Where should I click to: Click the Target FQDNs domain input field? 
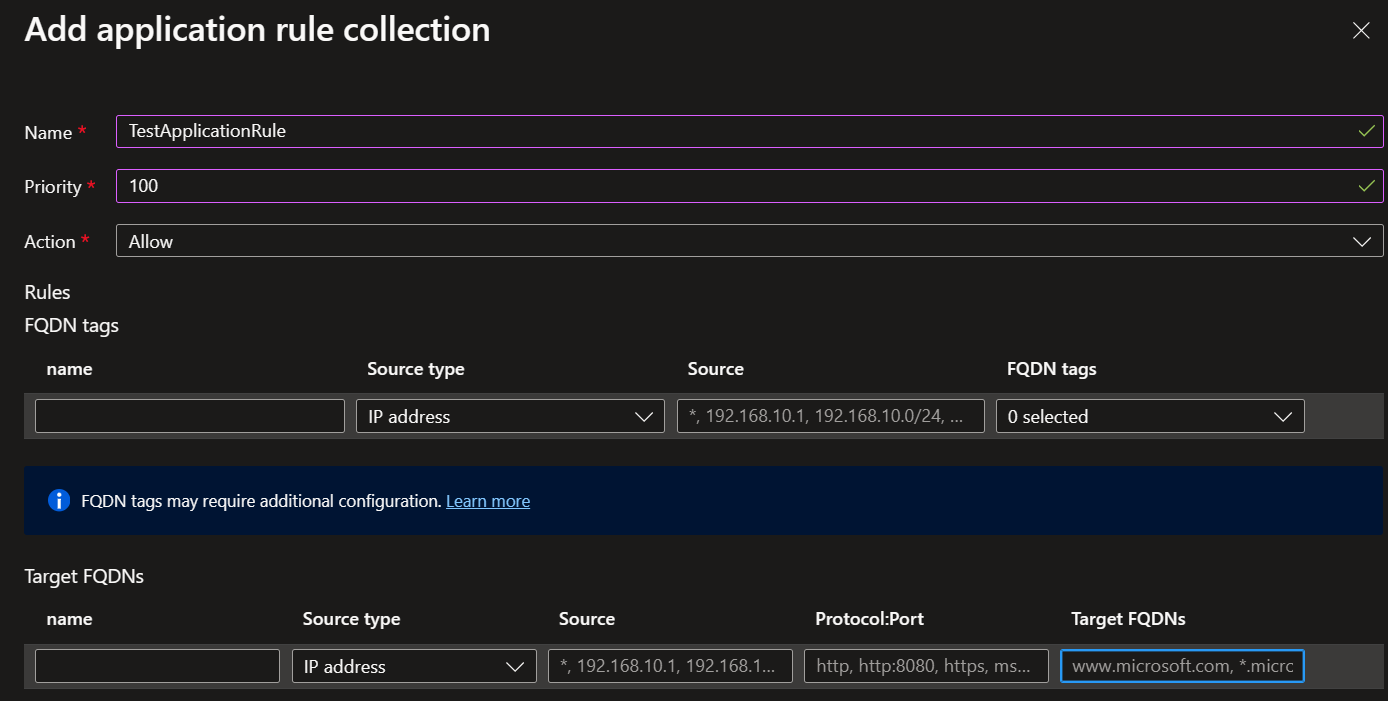(x=1182, y=667)
